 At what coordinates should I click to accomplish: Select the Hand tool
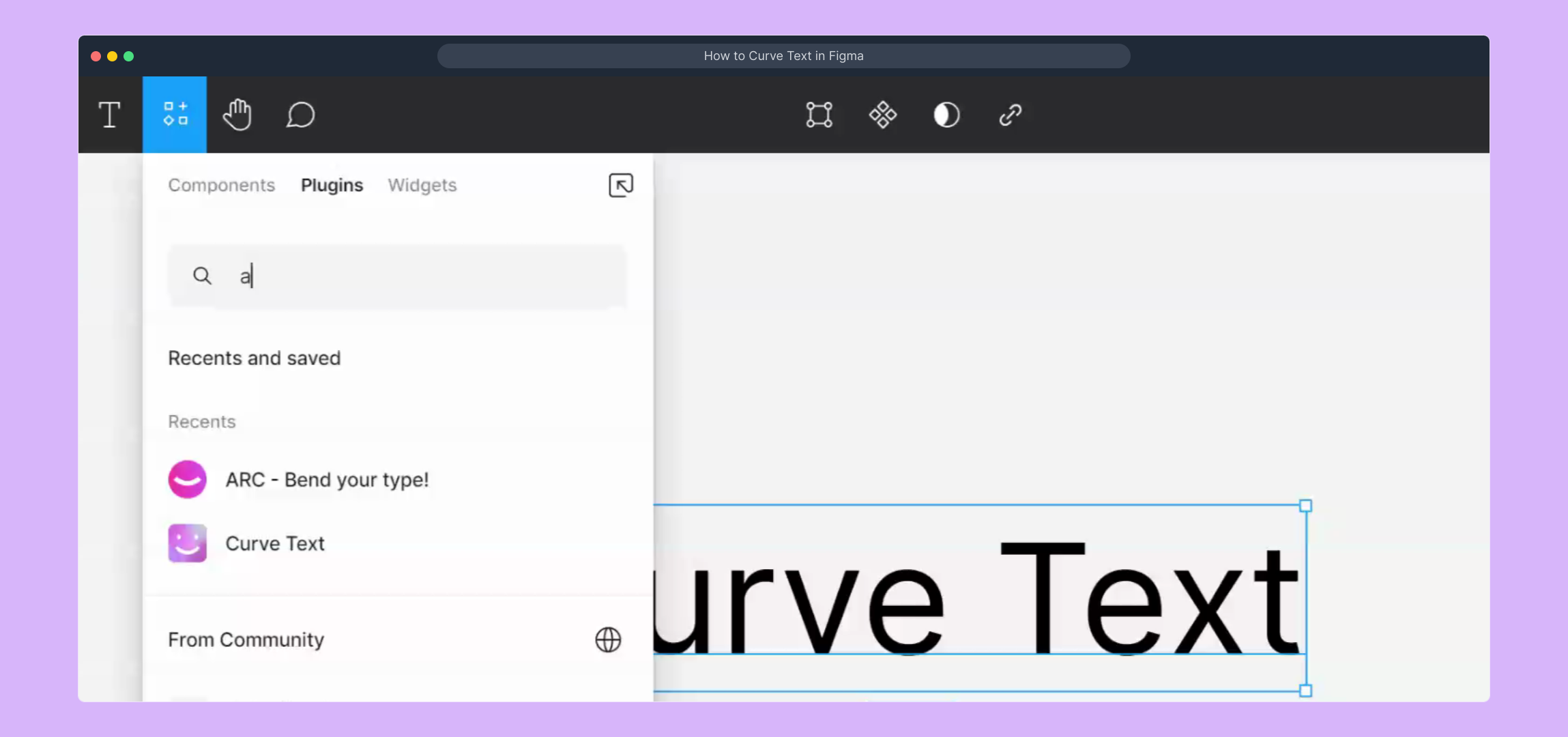click(237, 115)
